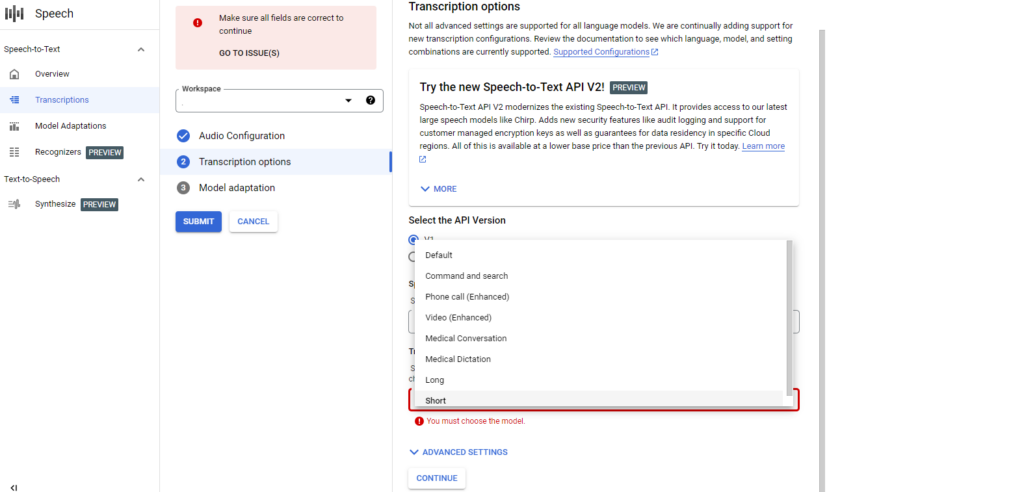This screenshot has height=492, width=1024.
Task: Choose Medical Conversation model option
Action: [600, 338]
